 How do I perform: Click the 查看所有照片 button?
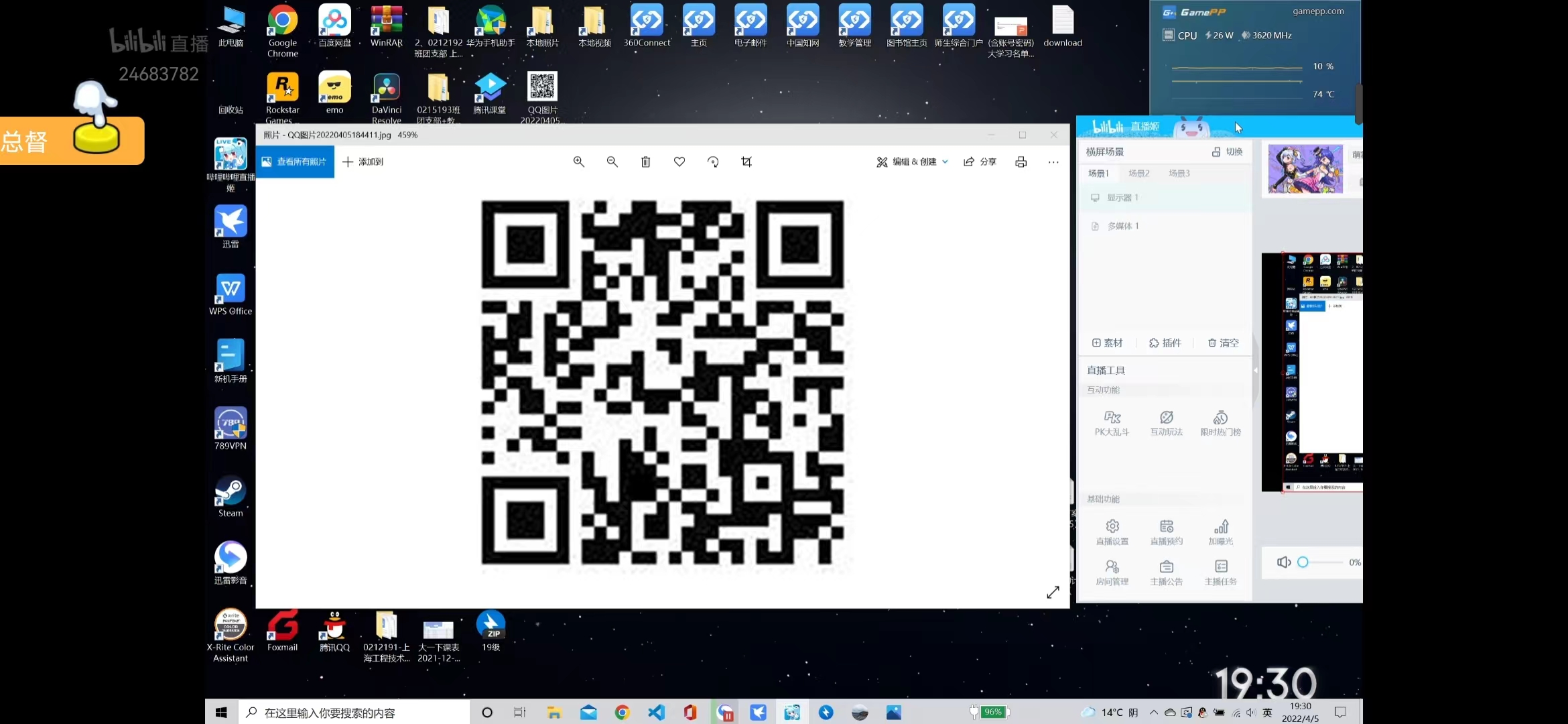(x=295, y=162)
